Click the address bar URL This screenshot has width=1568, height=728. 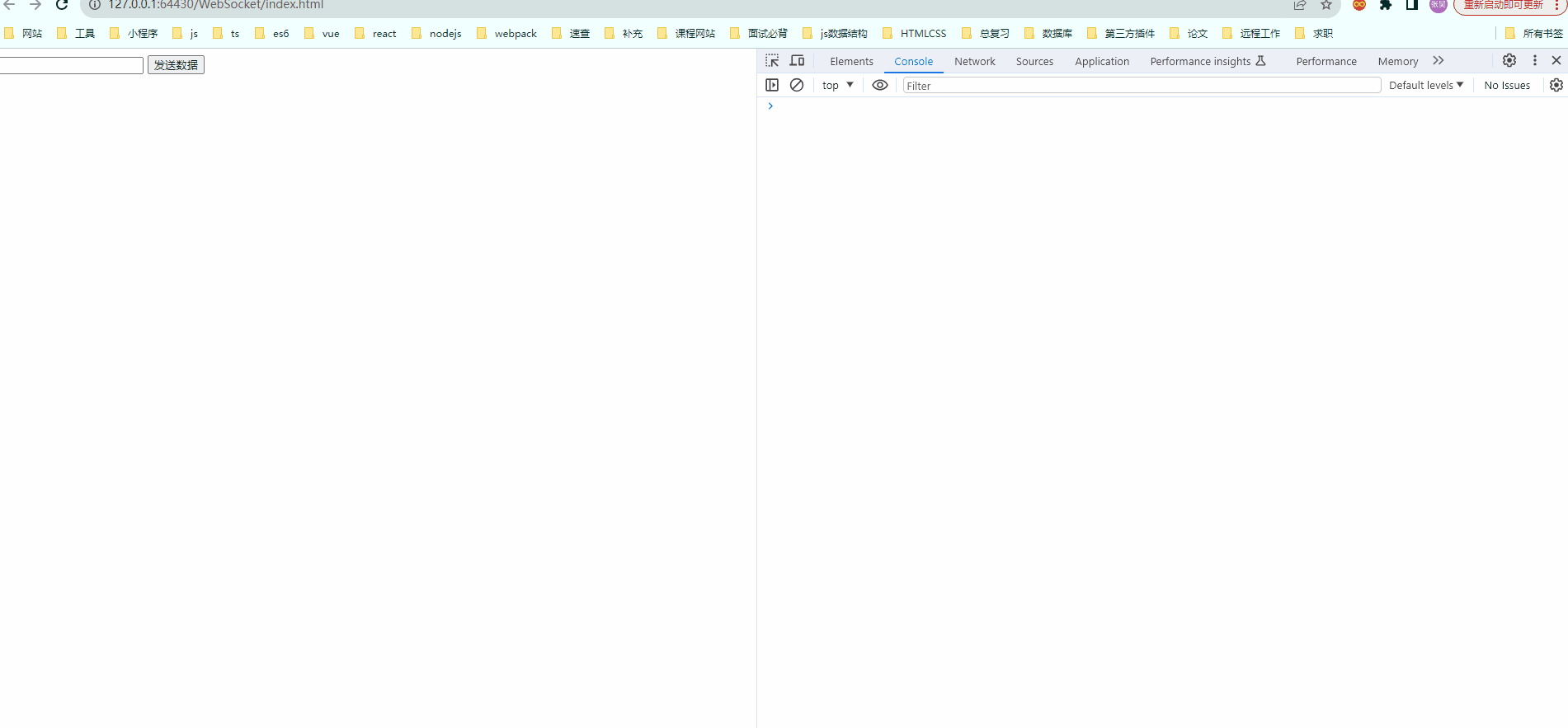point(216,5)
